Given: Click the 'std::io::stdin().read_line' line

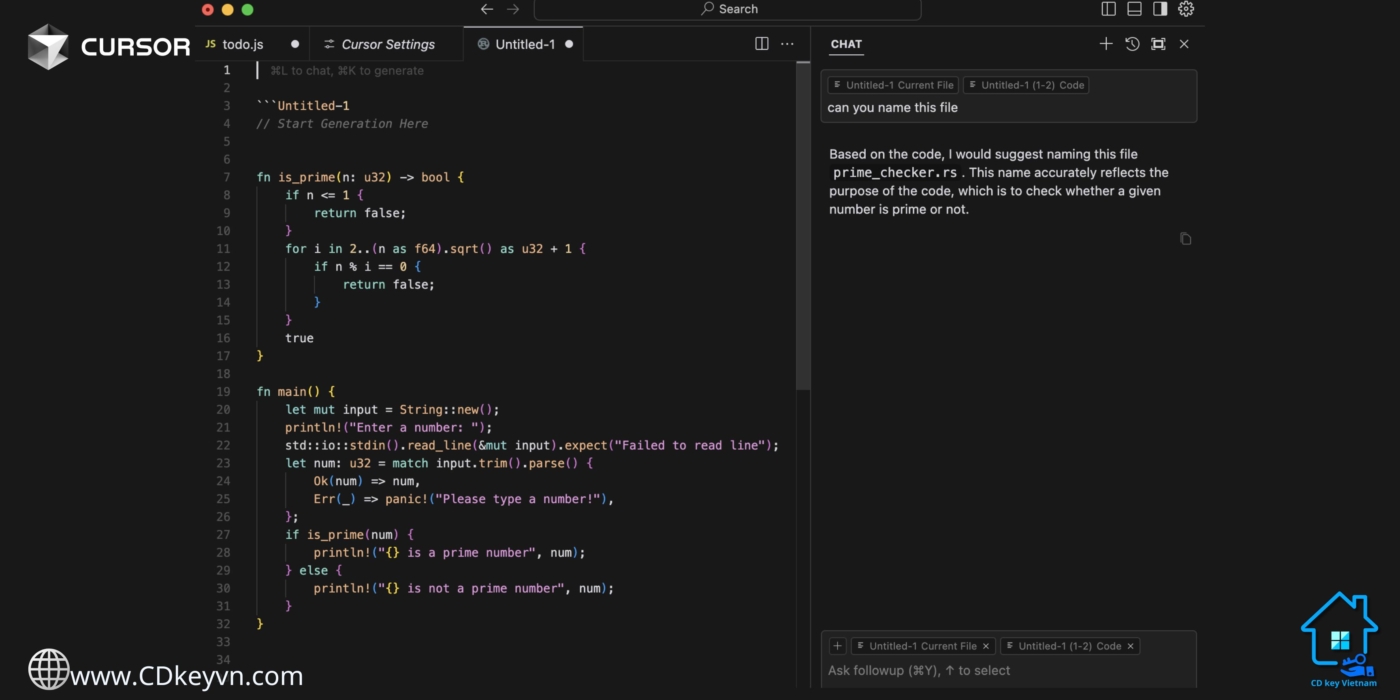Looking at the screenshot, I should coord(532,446).
